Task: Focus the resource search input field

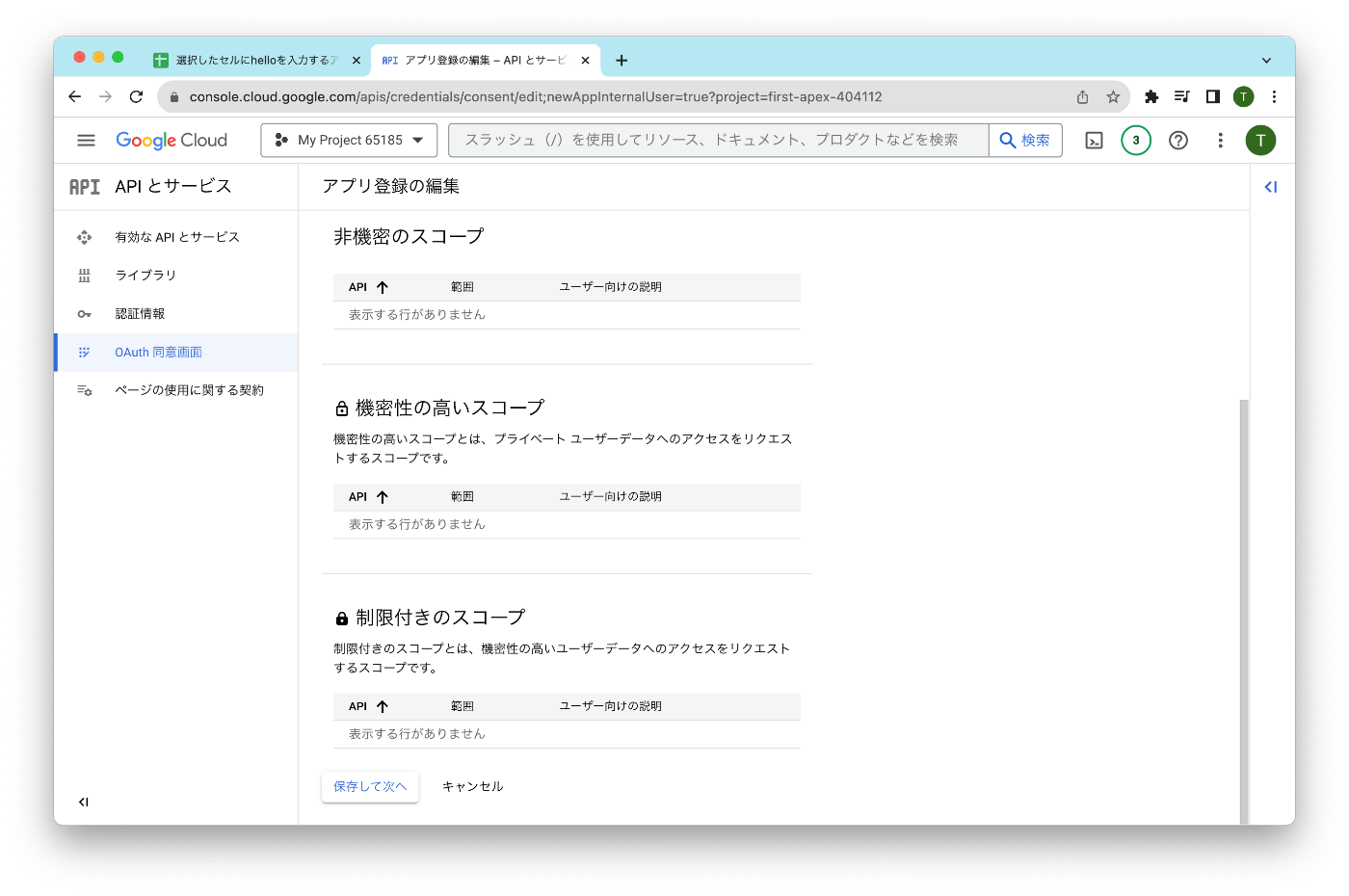Action: click(719, 141)
